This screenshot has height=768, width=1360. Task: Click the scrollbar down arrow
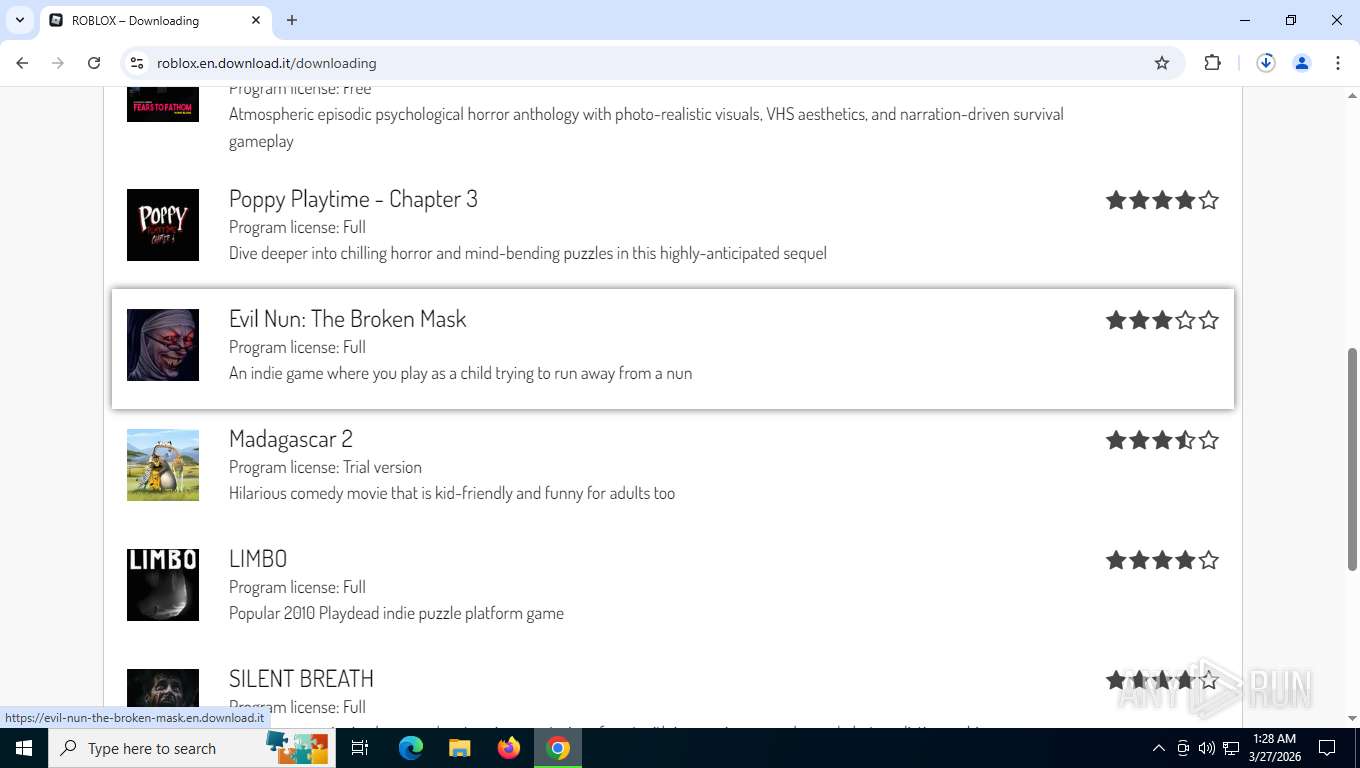point(1353,718)
